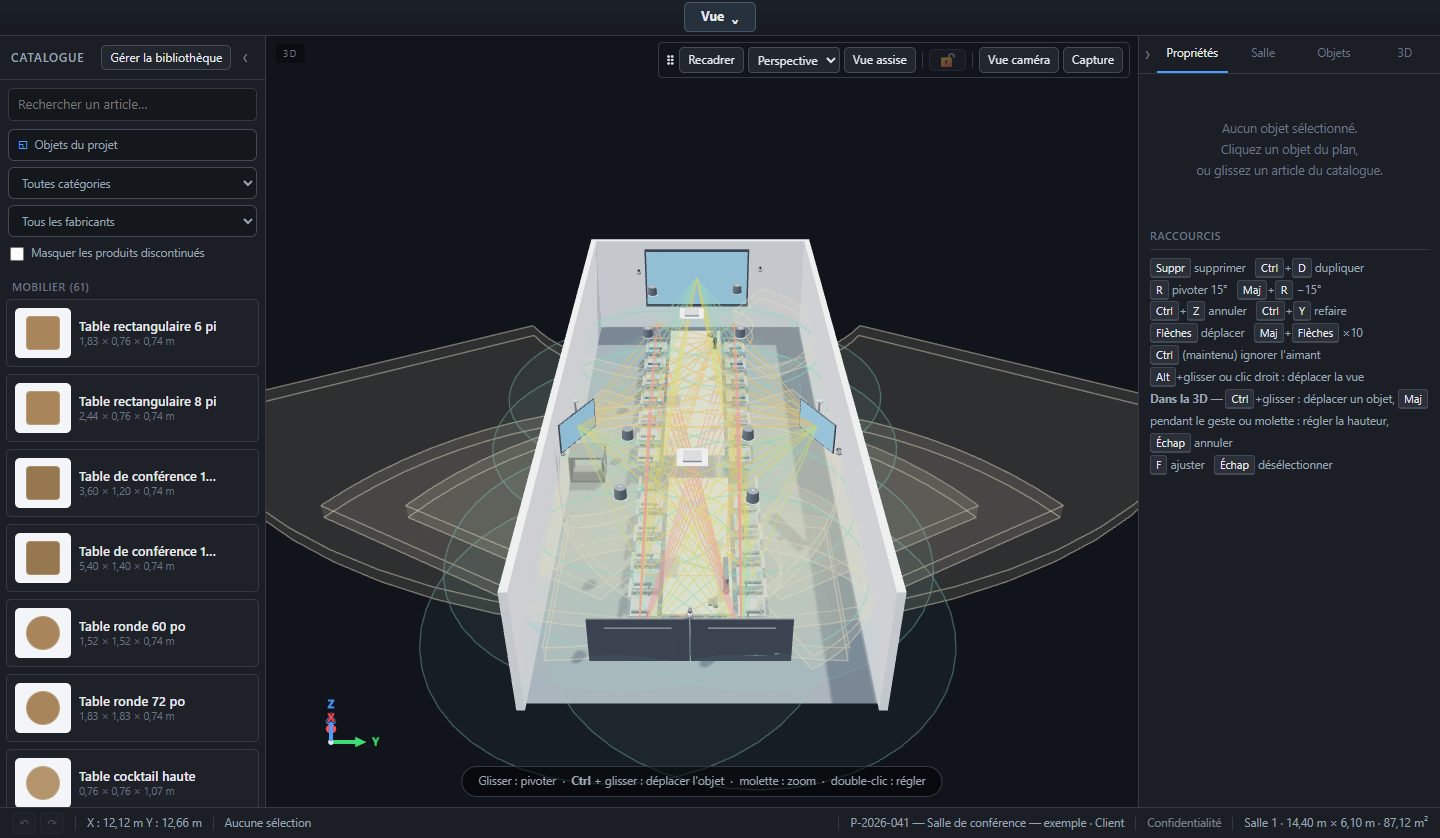Click the Recadrer button
Image resolution: width=1440 pixels, height=838 pixels.
tap(712, 60)
